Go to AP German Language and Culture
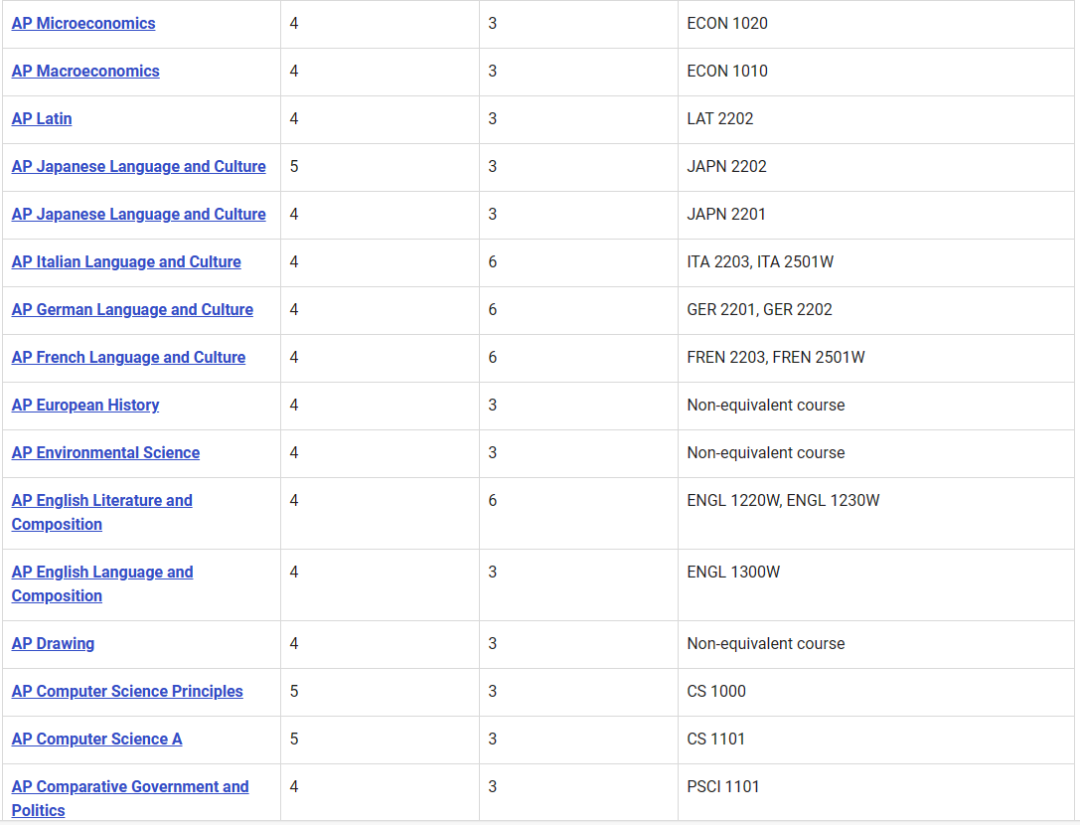The image size is (1080, 825). coord(132,310)
